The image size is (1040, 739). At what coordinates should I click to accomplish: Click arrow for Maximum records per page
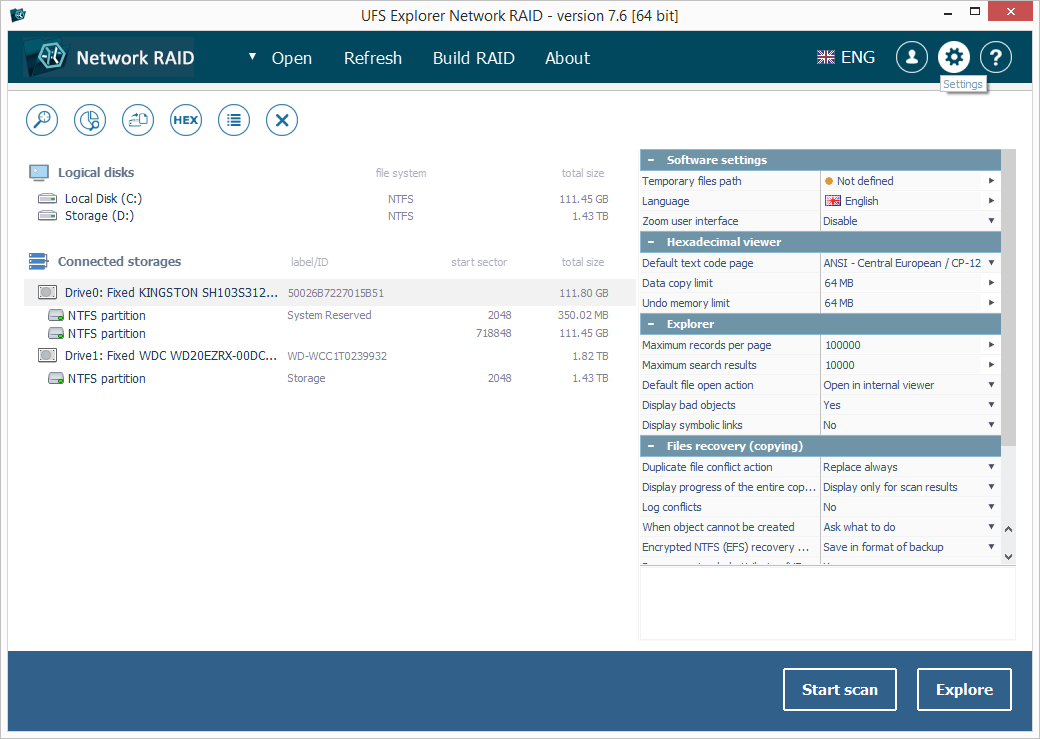[x=991, y=345]
